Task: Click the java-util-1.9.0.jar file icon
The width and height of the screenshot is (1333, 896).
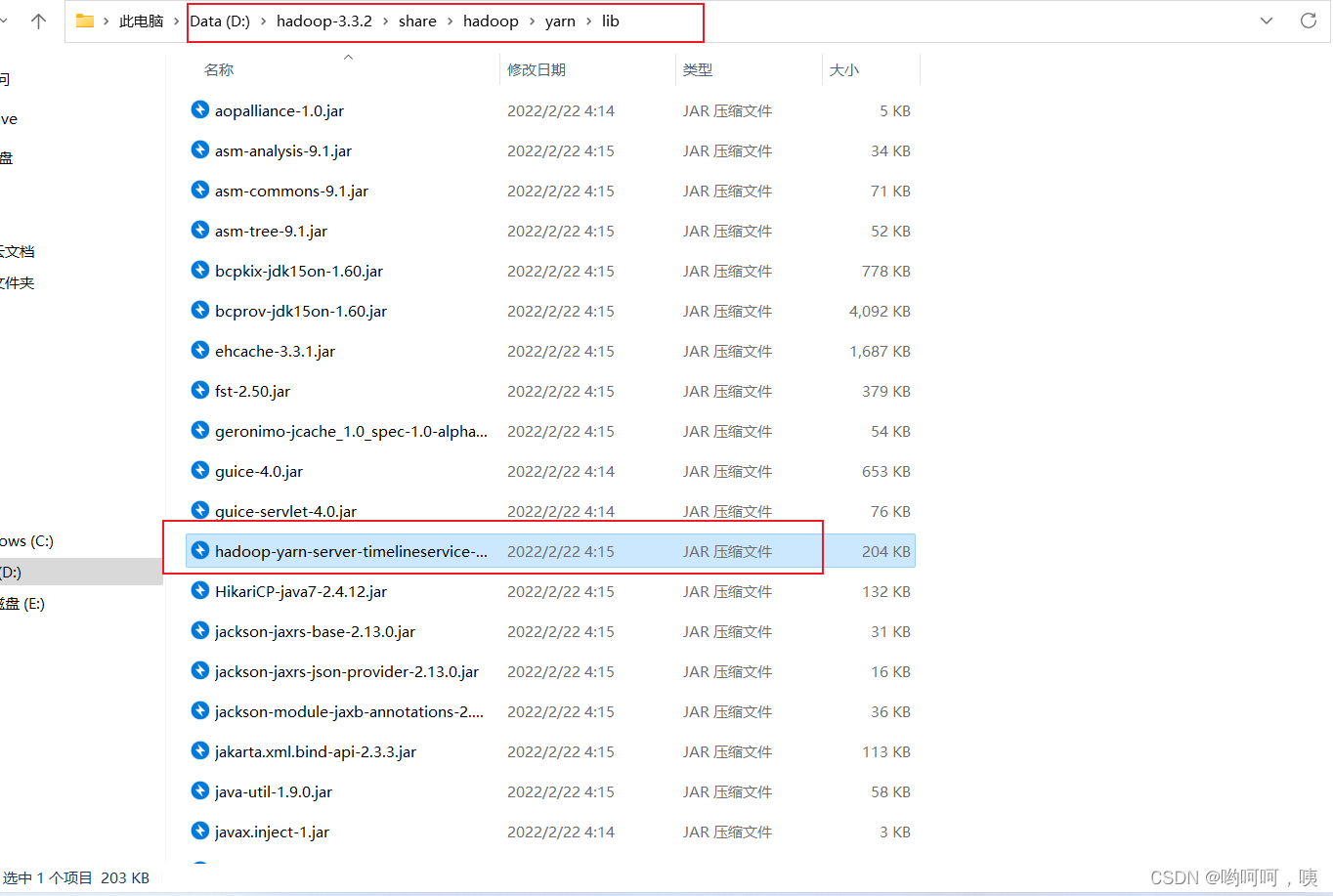Action: coord(200,790)
